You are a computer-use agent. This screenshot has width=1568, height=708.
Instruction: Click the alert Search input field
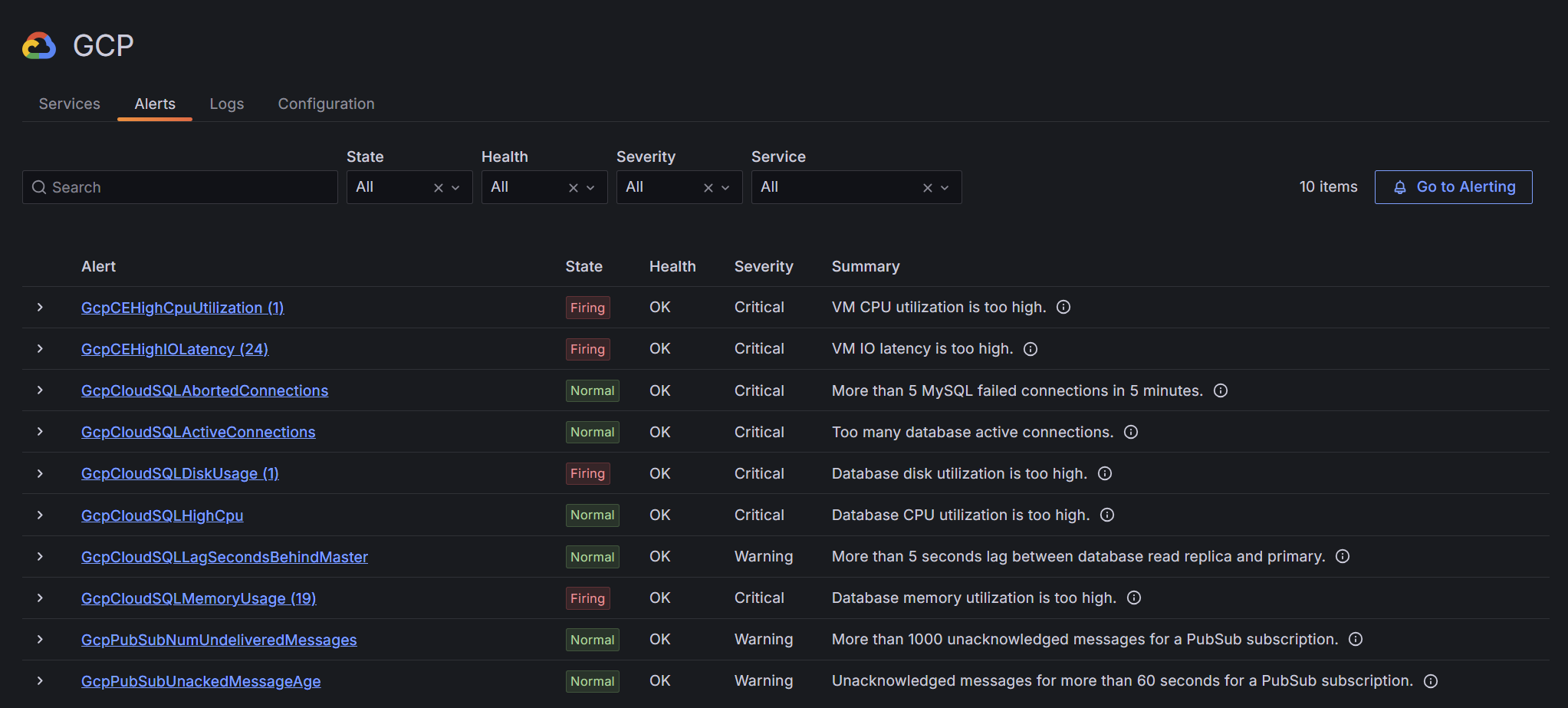click(x=180, y=187)
